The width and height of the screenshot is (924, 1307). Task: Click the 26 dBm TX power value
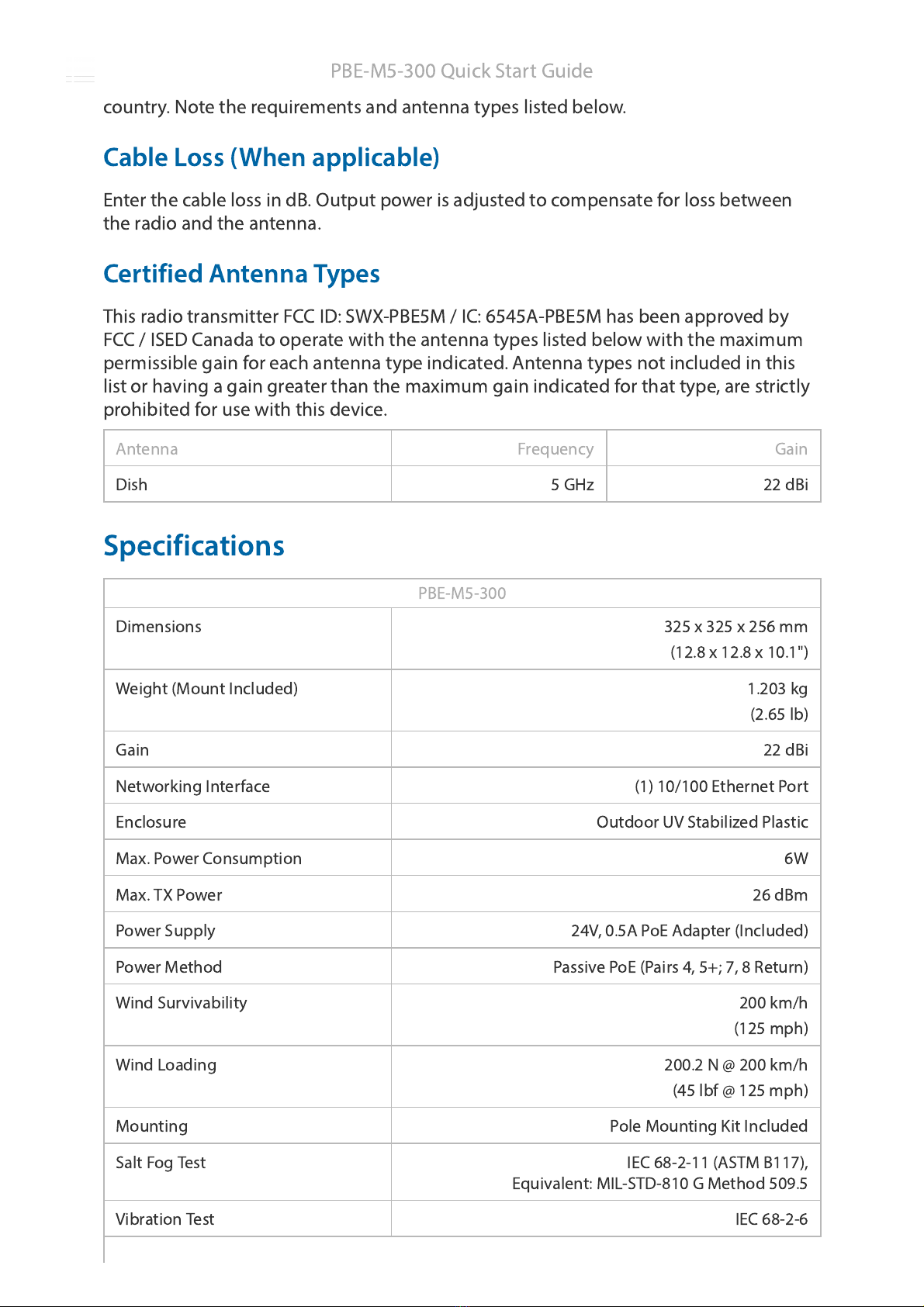click(x=780, y=895)
